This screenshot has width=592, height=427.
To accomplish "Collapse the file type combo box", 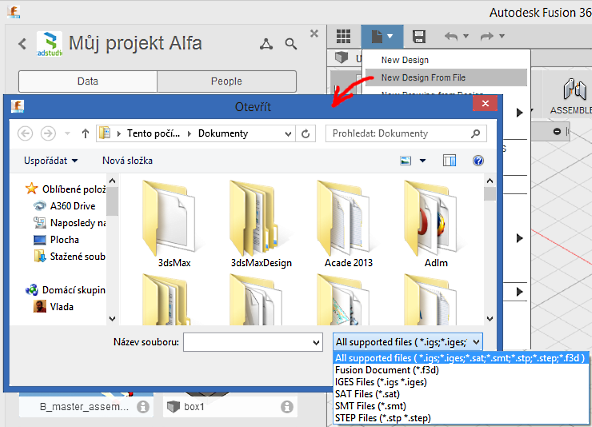I will point(408,342).
